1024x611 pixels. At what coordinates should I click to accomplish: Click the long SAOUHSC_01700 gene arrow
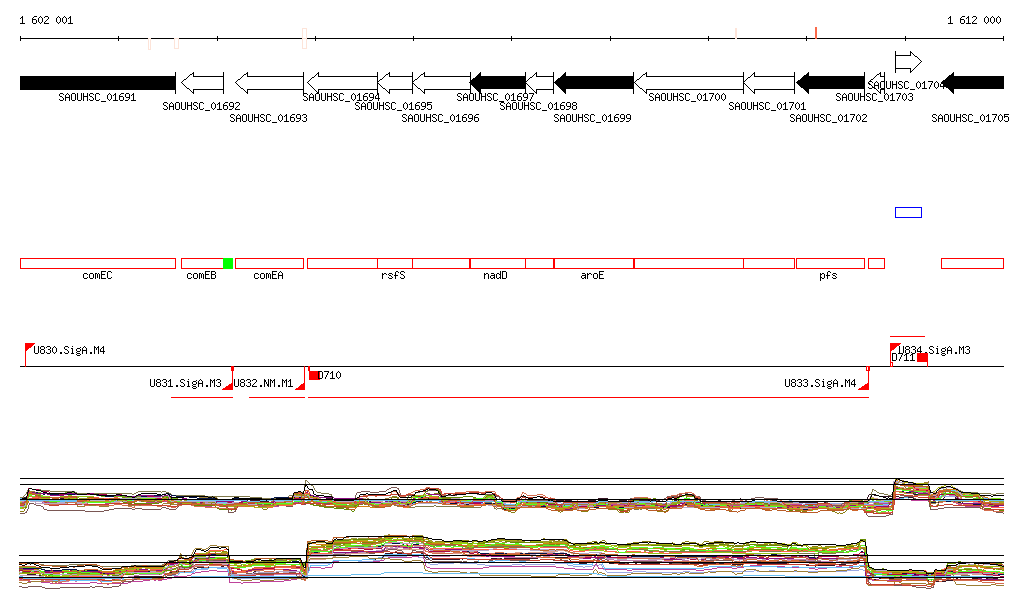[689, 82]
